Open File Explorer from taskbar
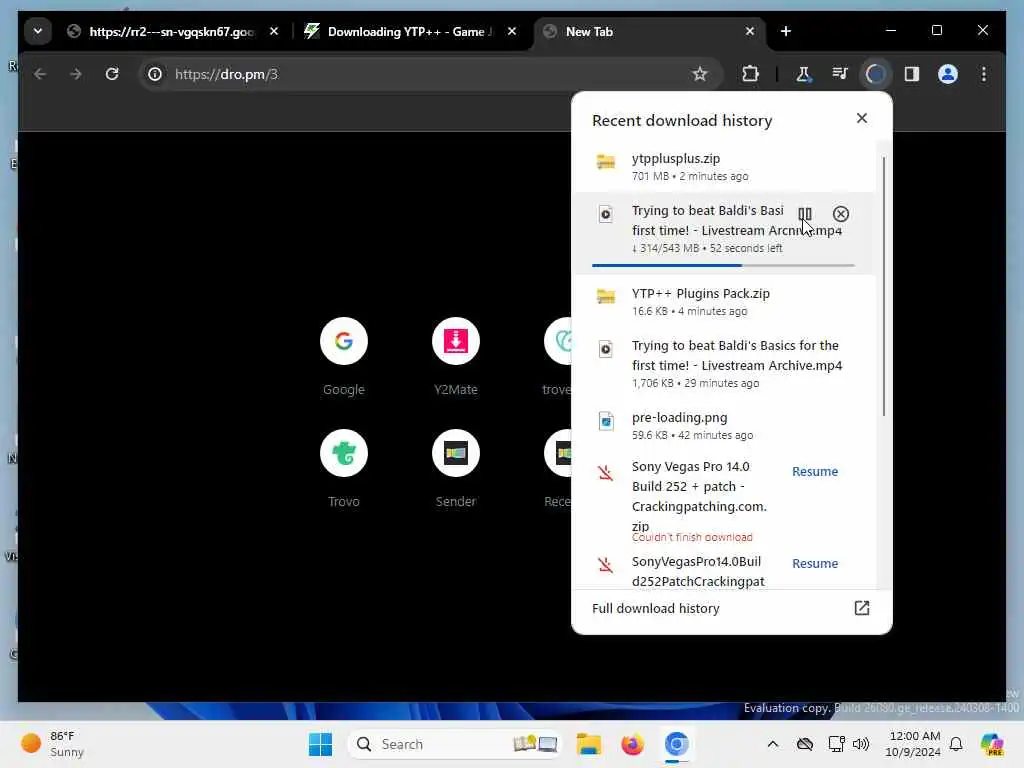1024x768 pixels. [x=588, y=744]
